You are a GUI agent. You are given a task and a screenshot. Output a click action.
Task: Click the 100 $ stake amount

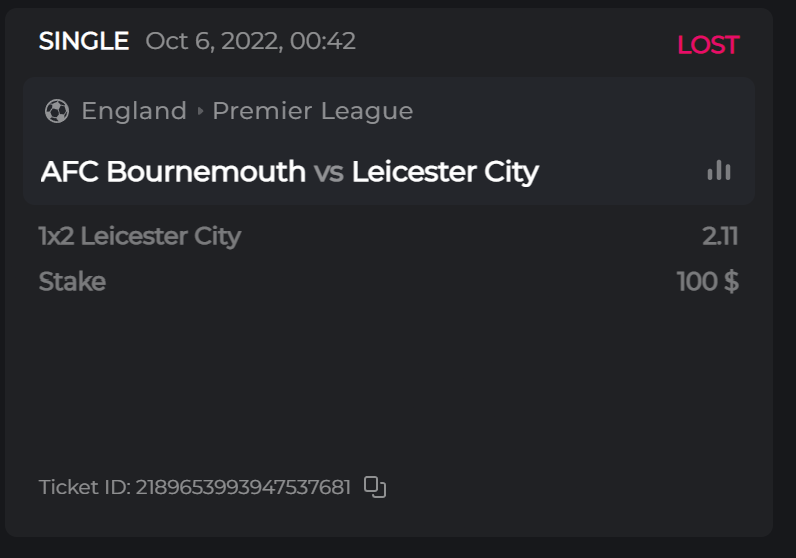(707, 282)
